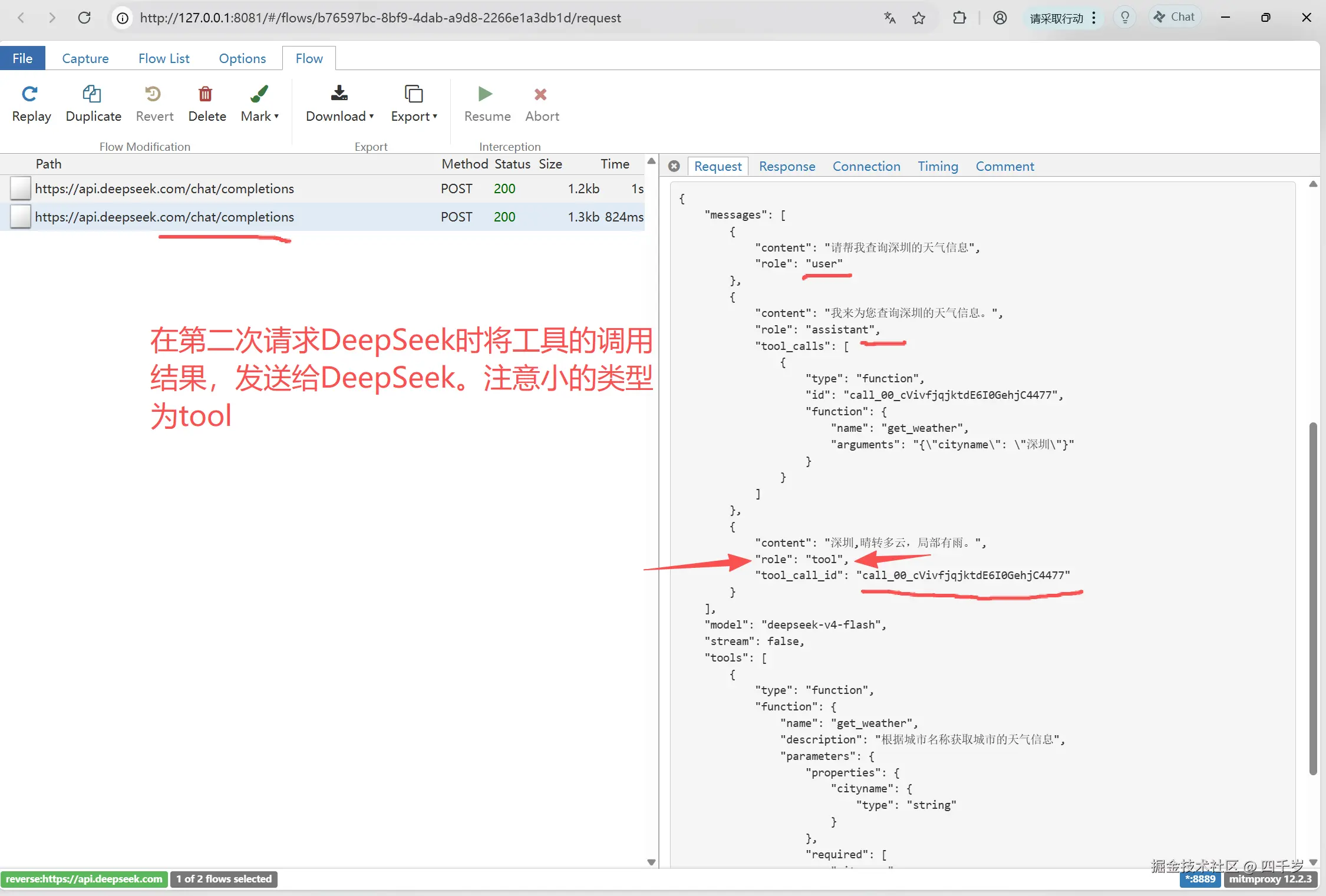The width and height of the screenshot is (1326, 896).
Task: Open the Options tab
Action: 242,58
